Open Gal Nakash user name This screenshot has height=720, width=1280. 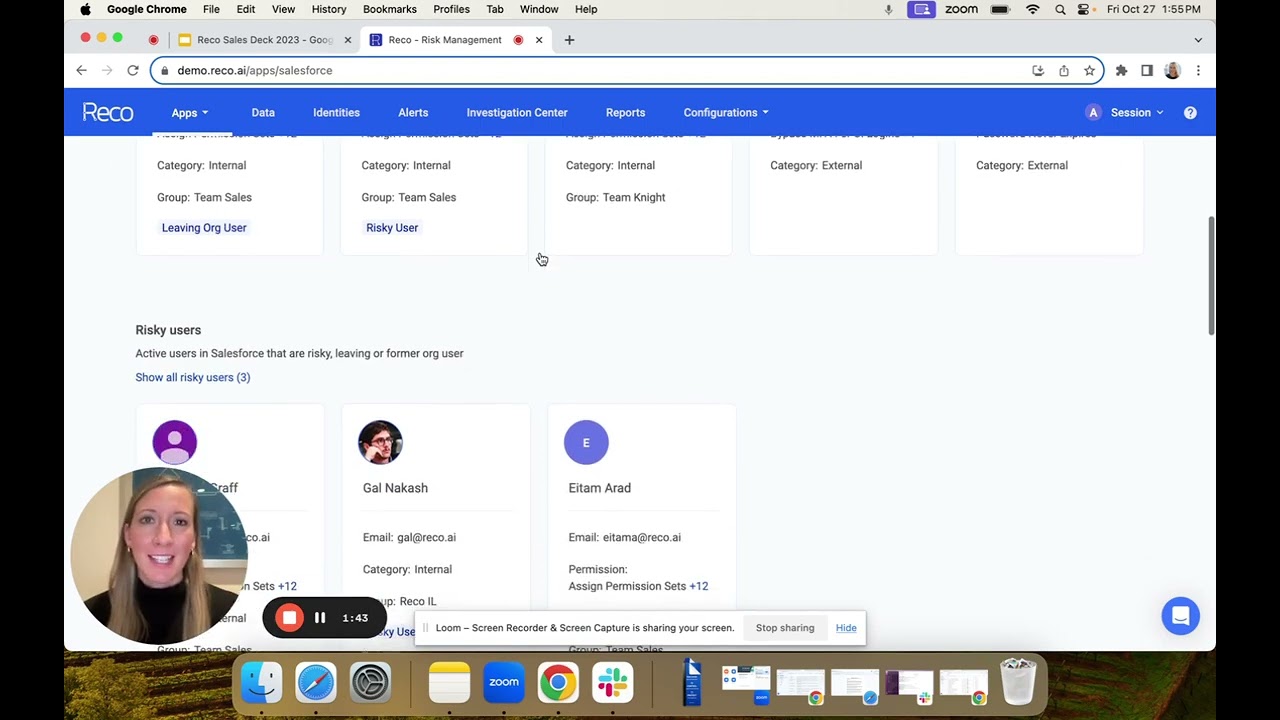click(395, 488)
